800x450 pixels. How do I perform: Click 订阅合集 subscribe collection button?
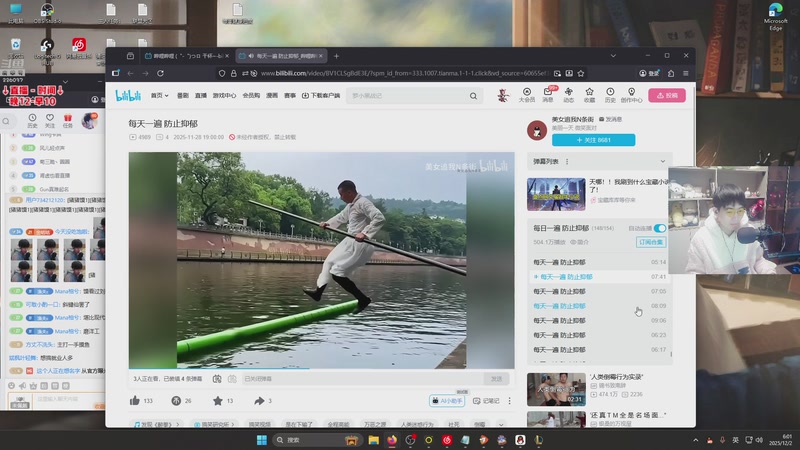point(651,242)
